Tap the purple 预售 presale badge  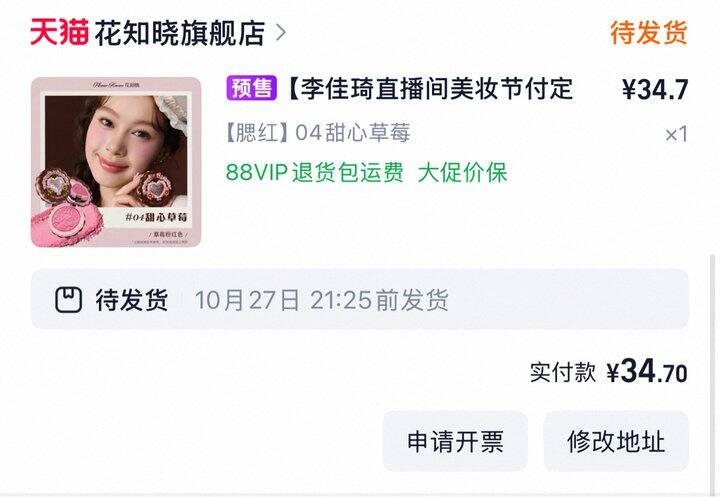251,88
